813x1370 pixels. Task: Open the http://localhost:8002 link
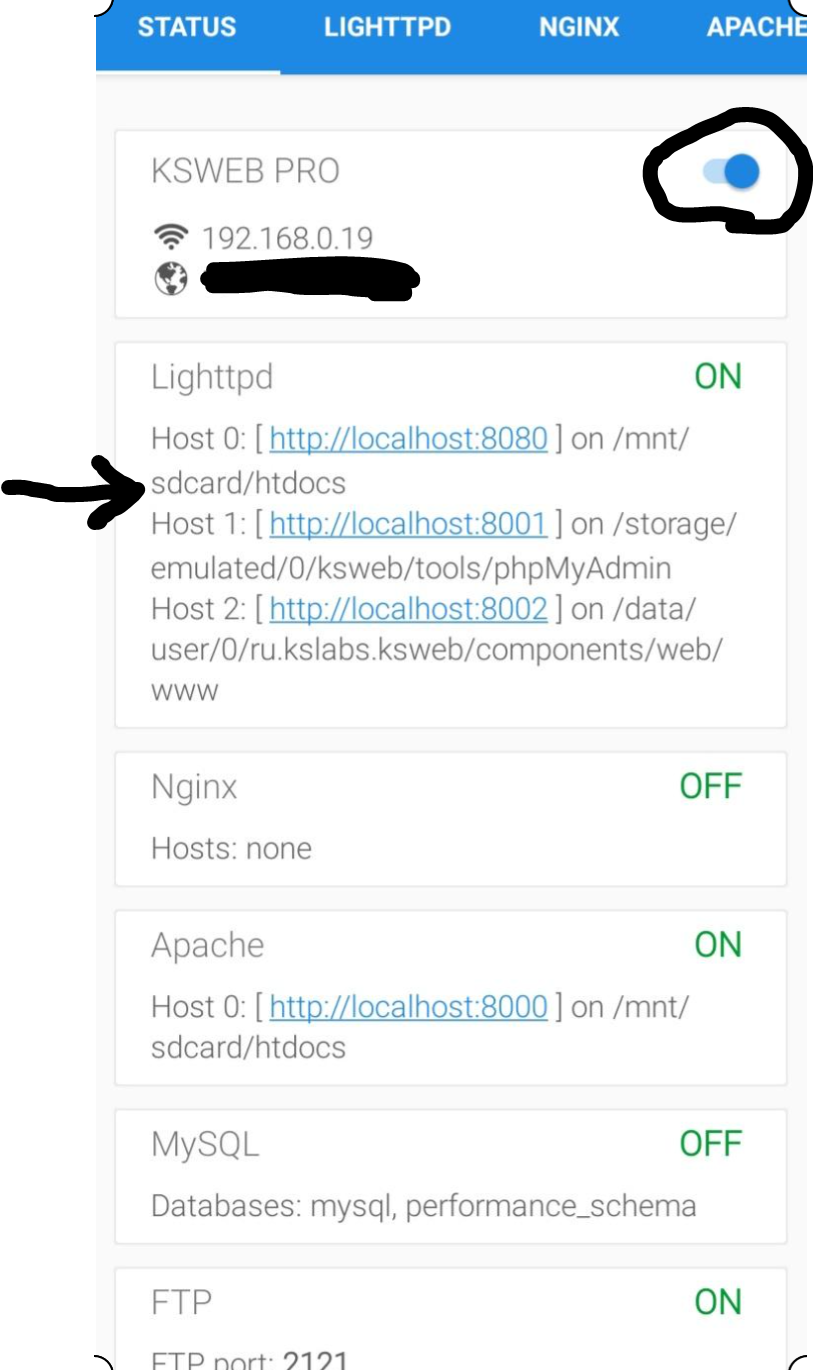tap(408, 608)
